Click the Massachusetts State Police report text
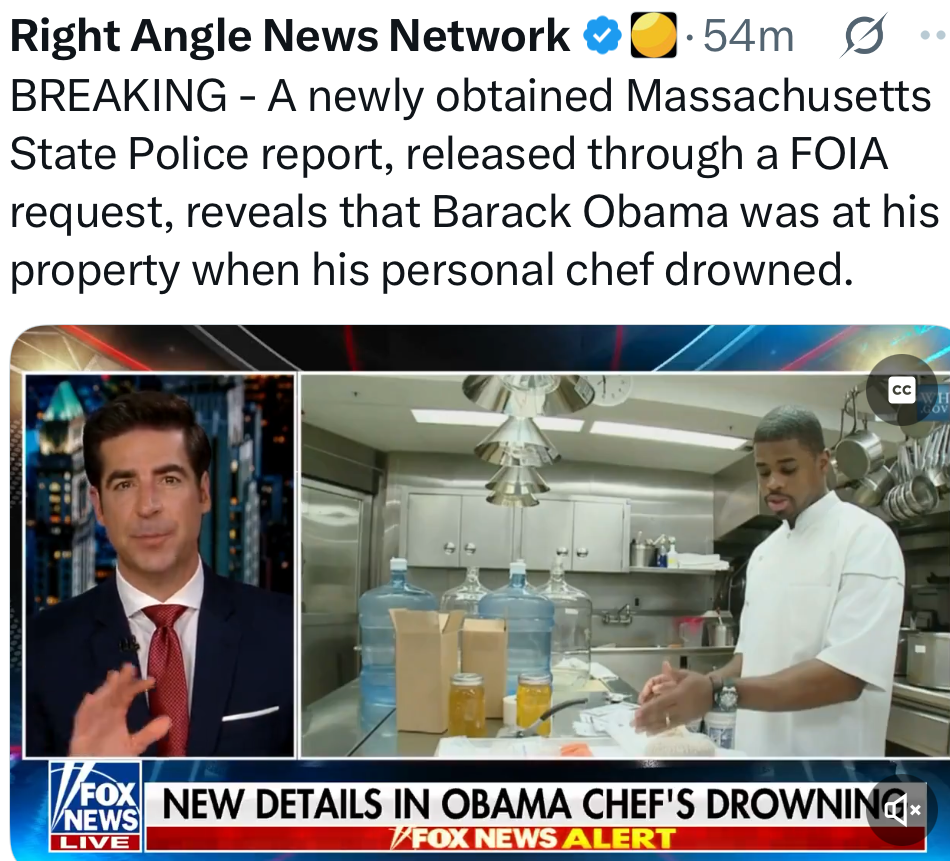 point(470,125)
